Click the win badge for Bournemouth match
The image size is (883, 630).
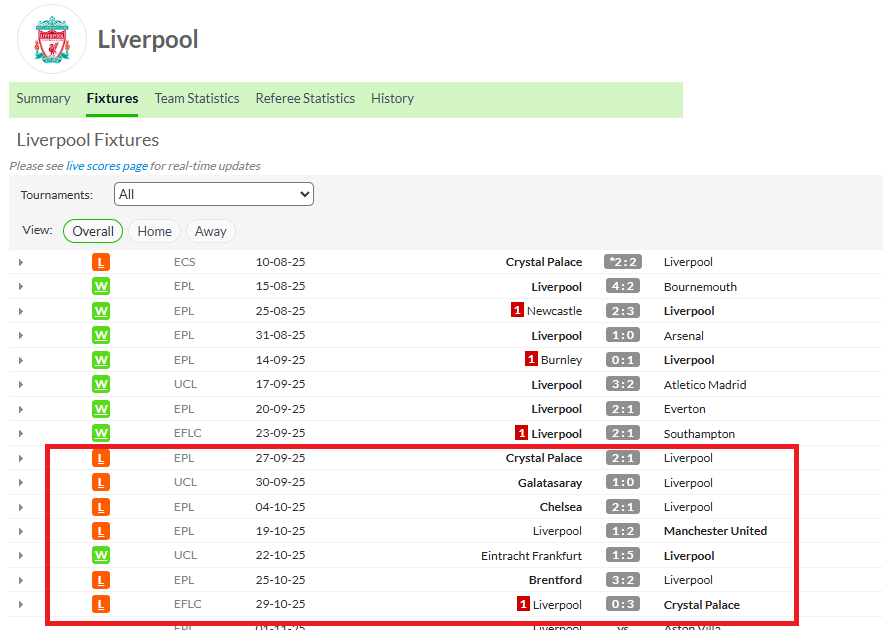(x=101, y=287)
